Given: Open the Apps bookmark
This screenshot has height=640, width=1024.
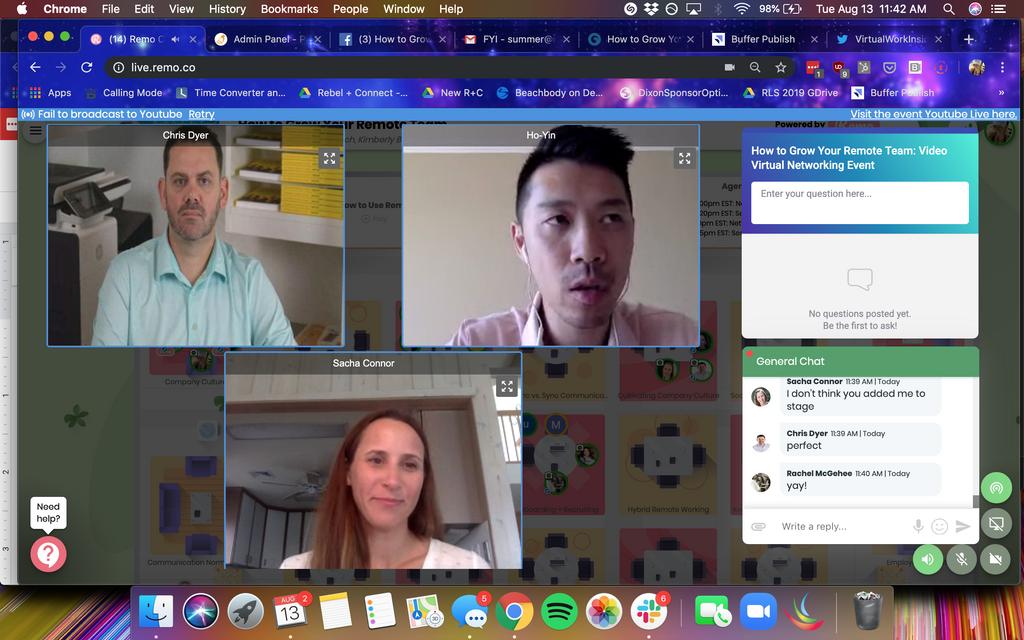Looking at the screenshot, I should 51,93.
